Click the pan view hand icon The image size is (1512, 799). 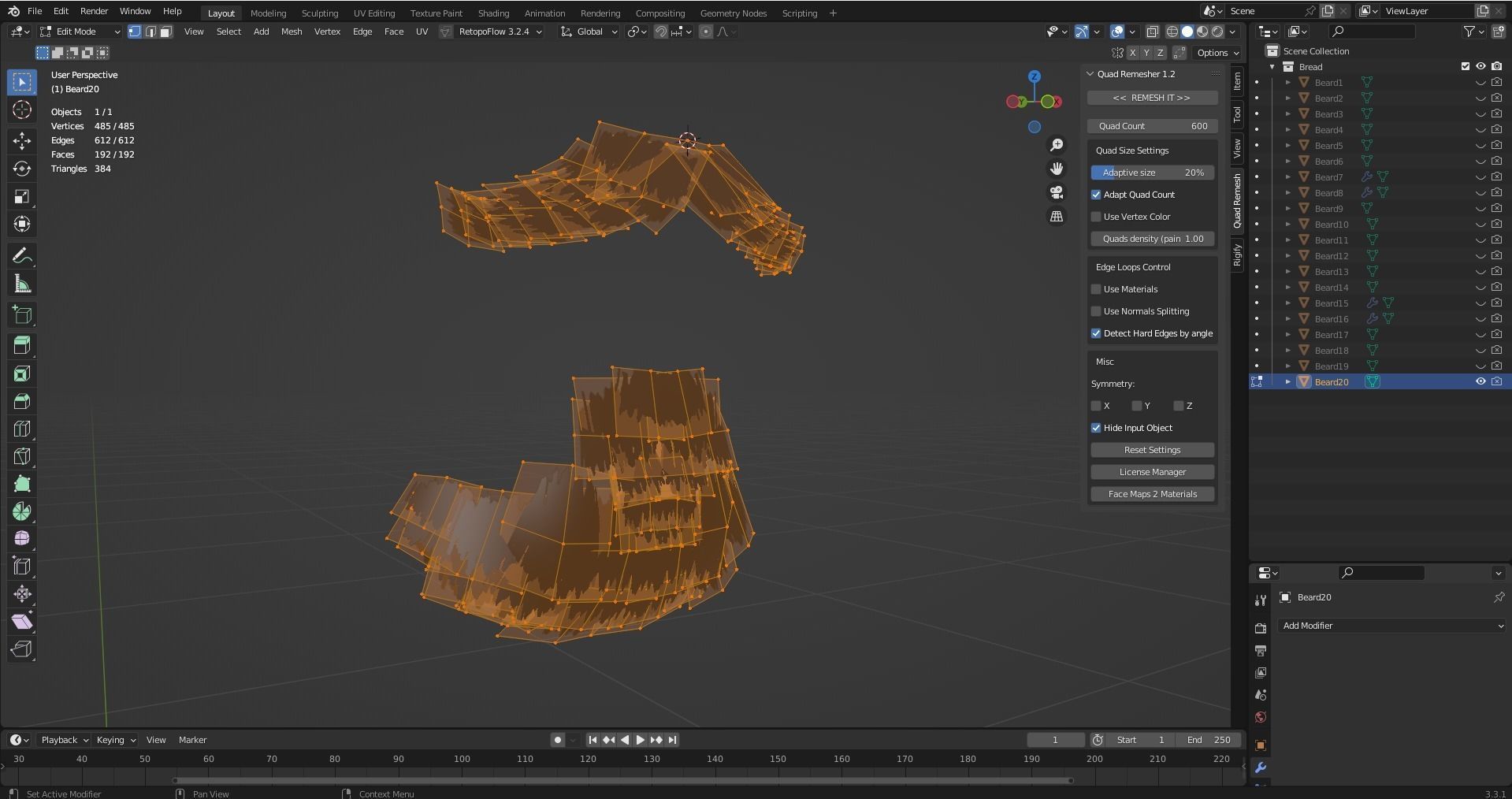click(x=1057, y=169)
